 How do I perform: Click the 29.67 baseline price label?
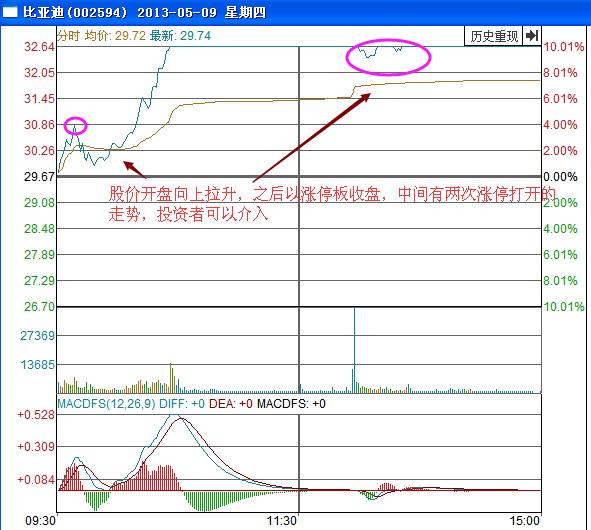pos(39,176)
